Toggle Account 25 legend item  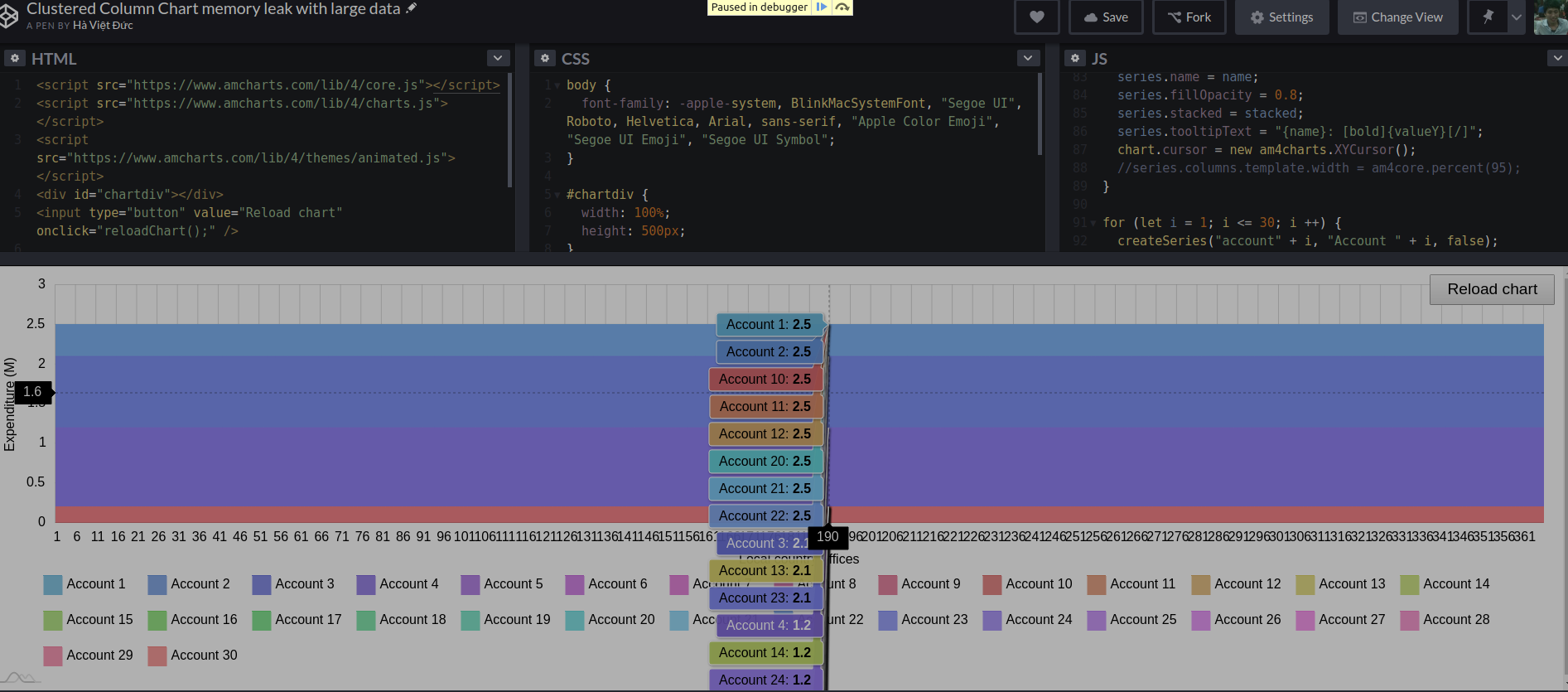pyautogui.click(x=1131, y=620)
